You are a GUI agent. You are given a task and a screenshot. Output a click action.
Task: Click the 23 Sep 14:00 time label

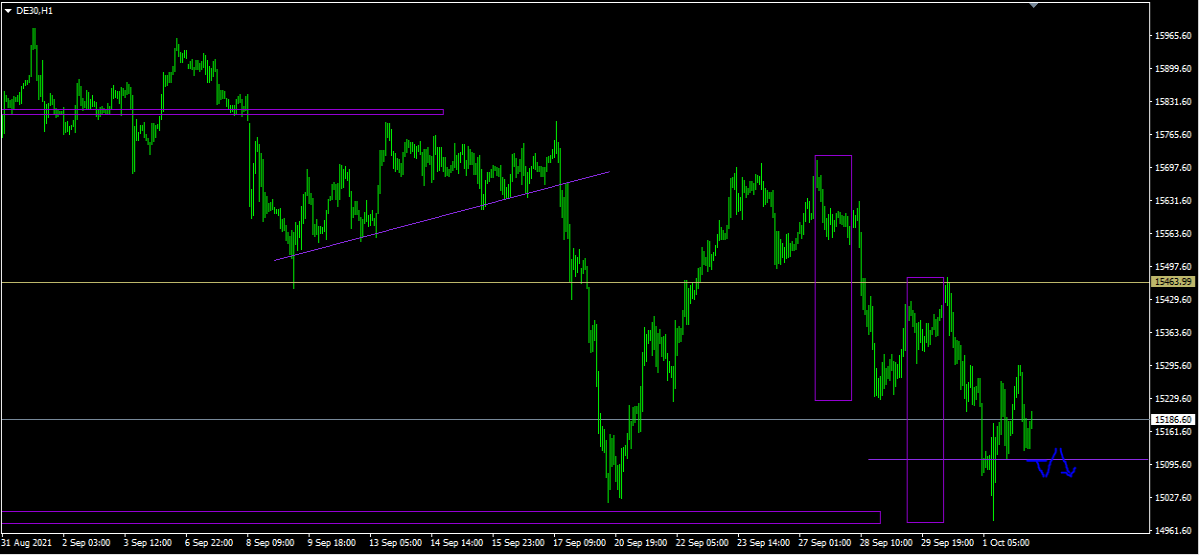(x=764, y=544)
